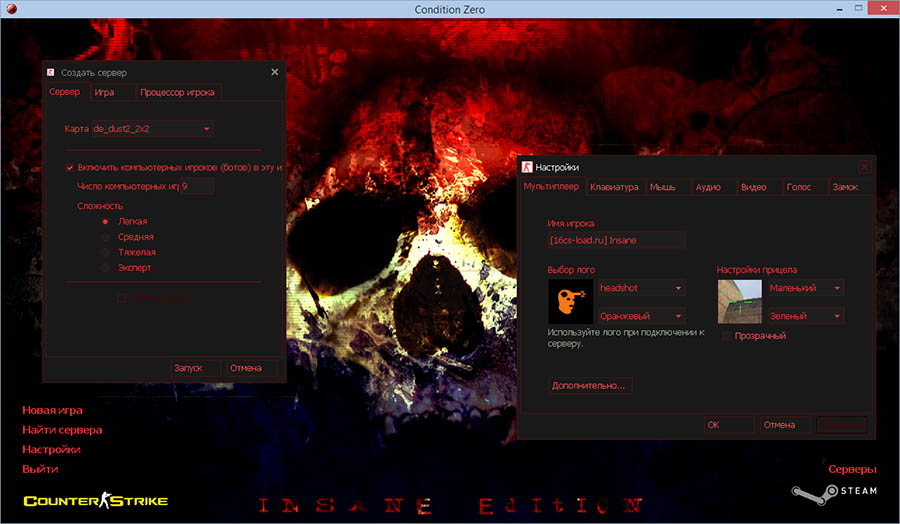This screenshot has width=900, height=524.
Task: Click the bot count input field
Action: [x=197, y=186]
